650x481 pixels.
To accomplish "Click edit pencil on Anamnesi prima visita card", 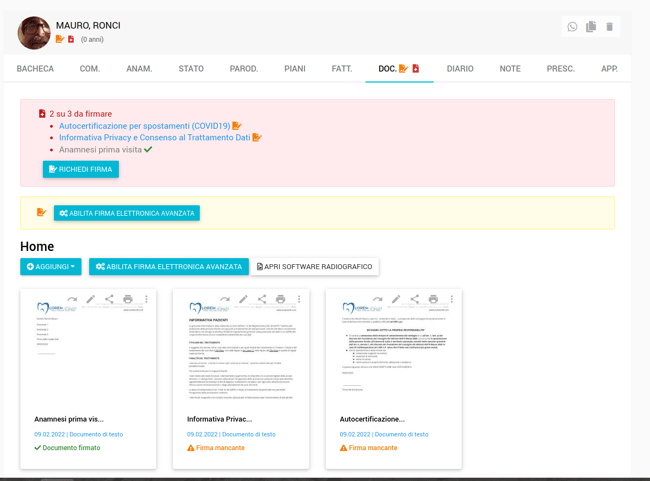I will [91, 299].
